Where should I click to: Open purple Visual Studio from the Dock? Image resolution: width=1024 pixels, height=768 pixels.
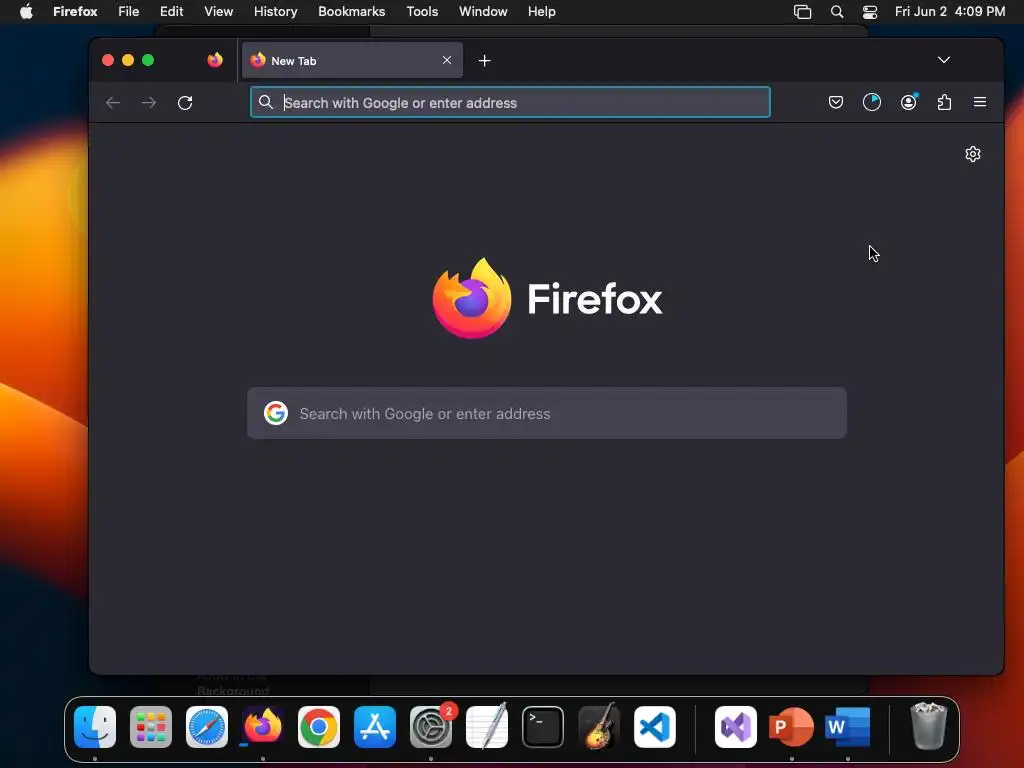(x=736, y=727)
